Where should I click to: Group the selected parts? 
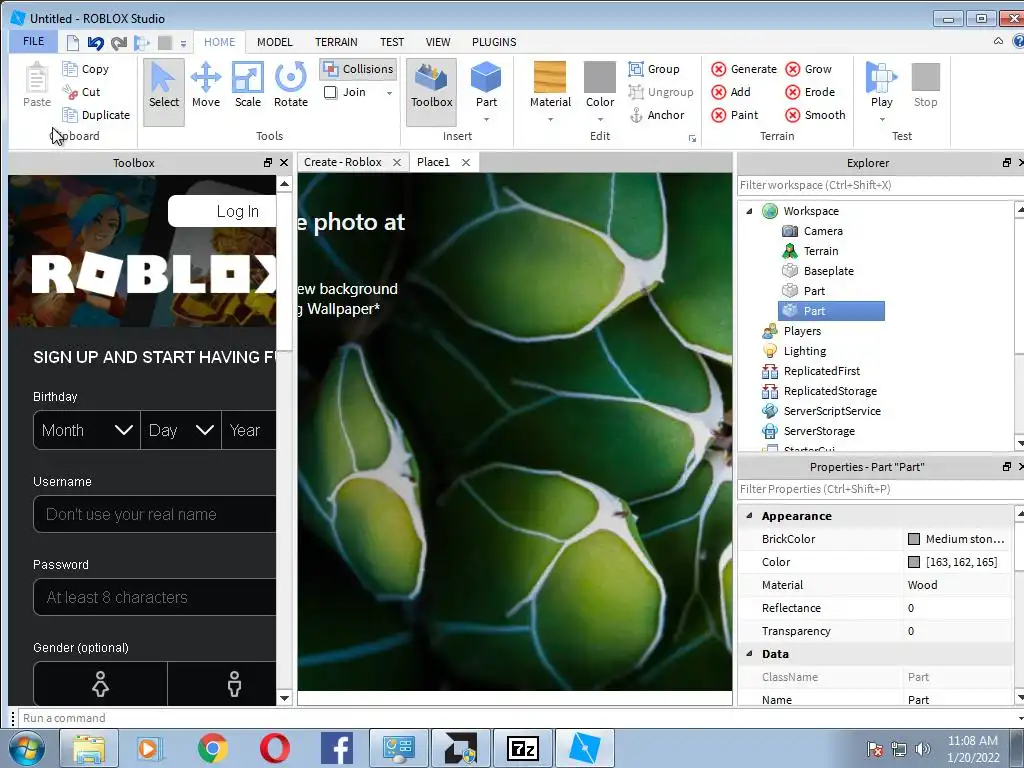click(654, 69)
